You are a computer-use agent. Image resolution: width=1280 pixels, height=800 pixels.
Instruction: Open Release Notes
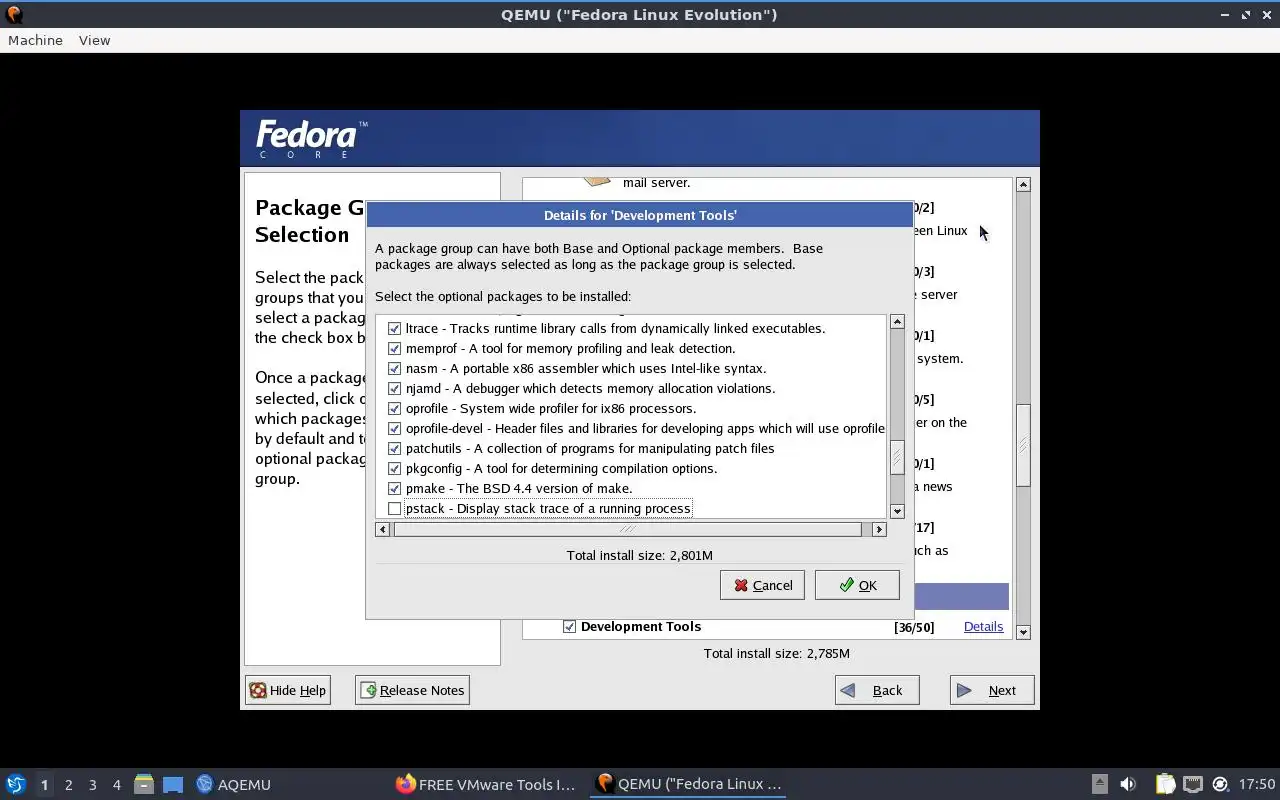412,690
